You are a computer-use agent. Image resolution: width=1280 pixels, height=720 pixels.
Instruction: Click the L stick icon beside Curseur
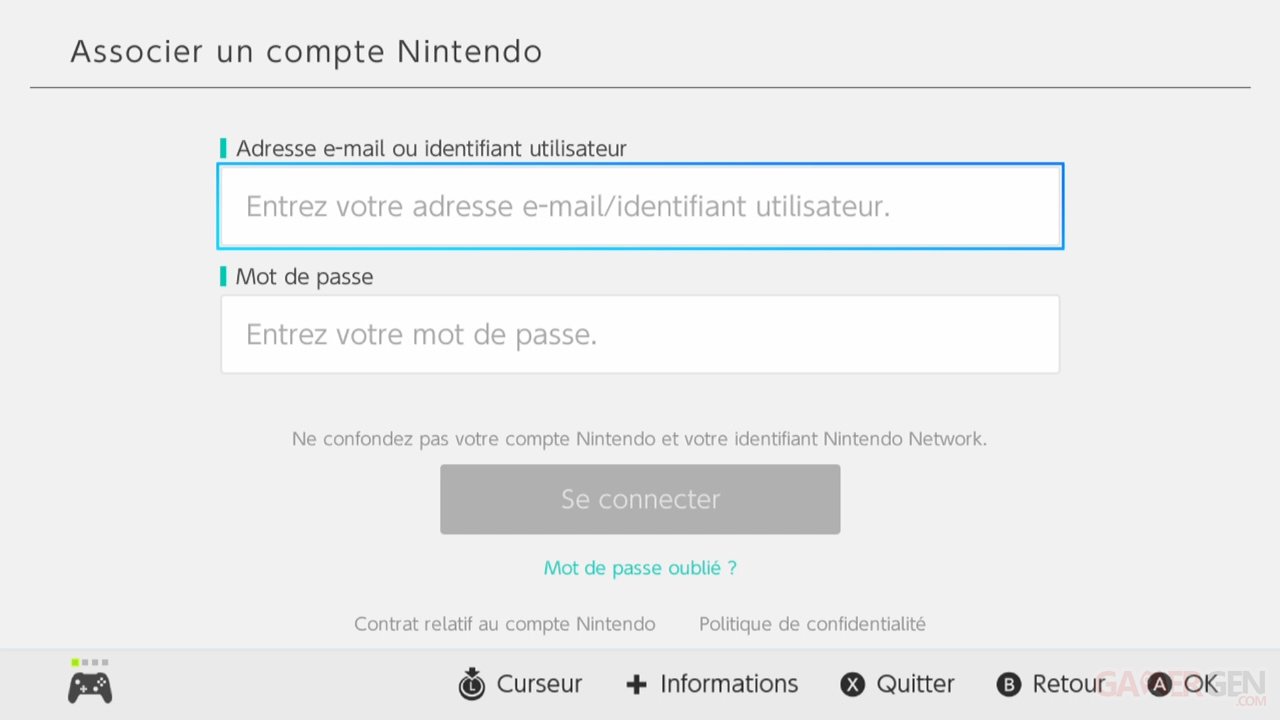471,684
